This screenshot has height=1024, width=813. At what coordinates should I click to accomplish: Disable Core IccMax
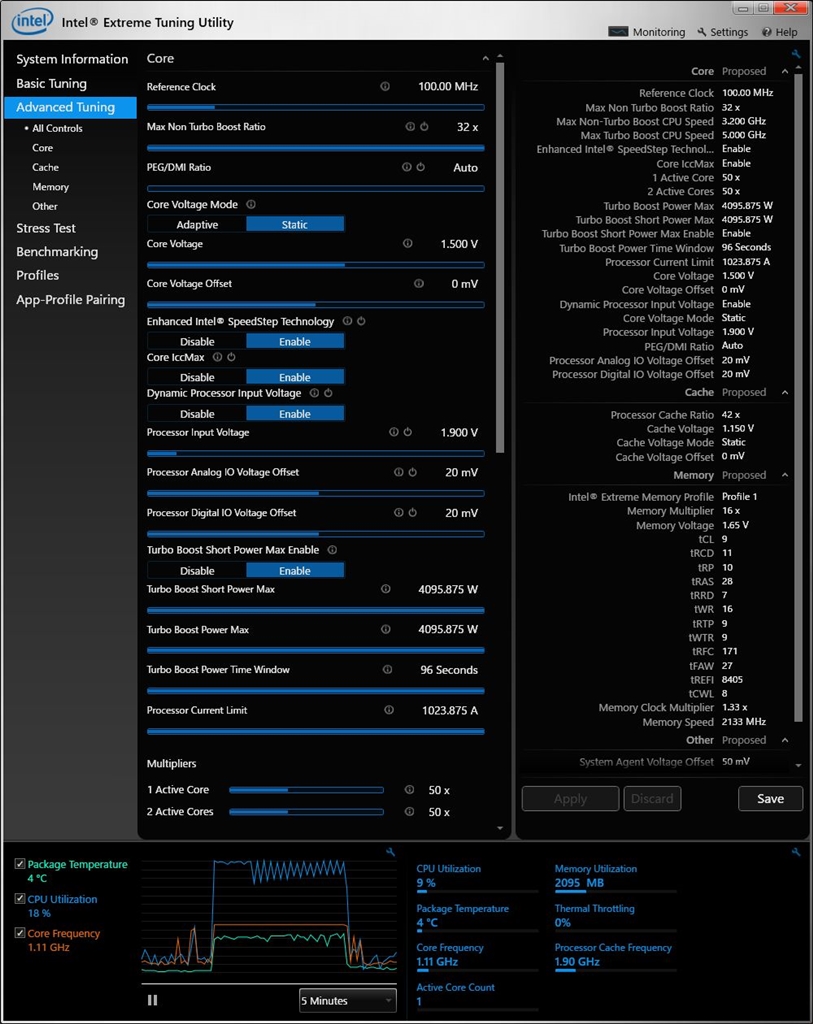click(197, 377)
